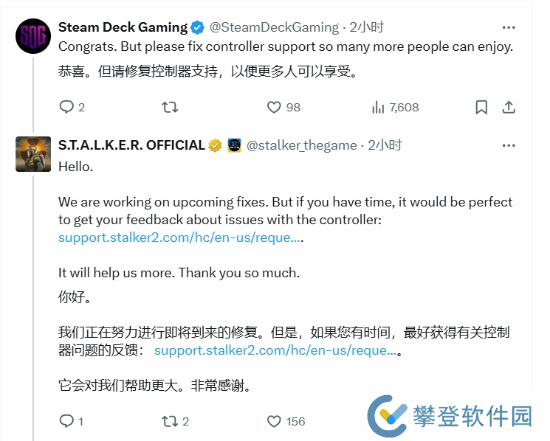Retweet the Steam Deck Gaming post
The height and width of the screenshot is (441, 550).
(170, 107)
